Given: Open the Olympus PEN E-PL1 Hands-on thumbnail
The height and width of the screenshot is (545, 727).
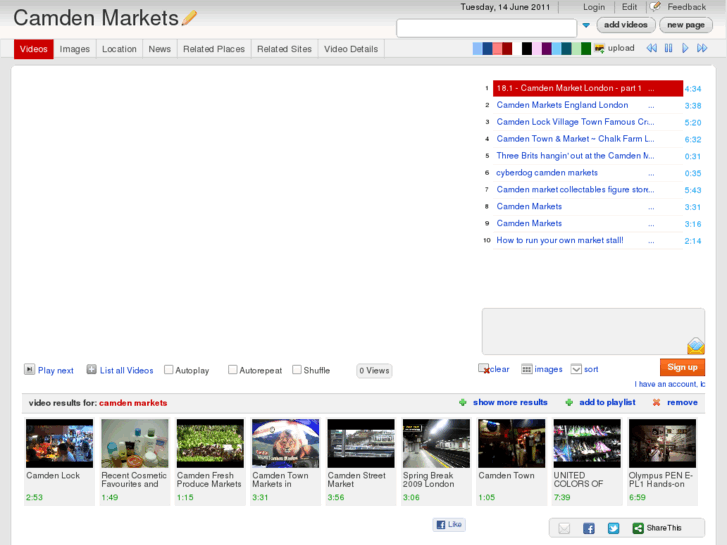Looking at the screenshot, I should point(662,443).
